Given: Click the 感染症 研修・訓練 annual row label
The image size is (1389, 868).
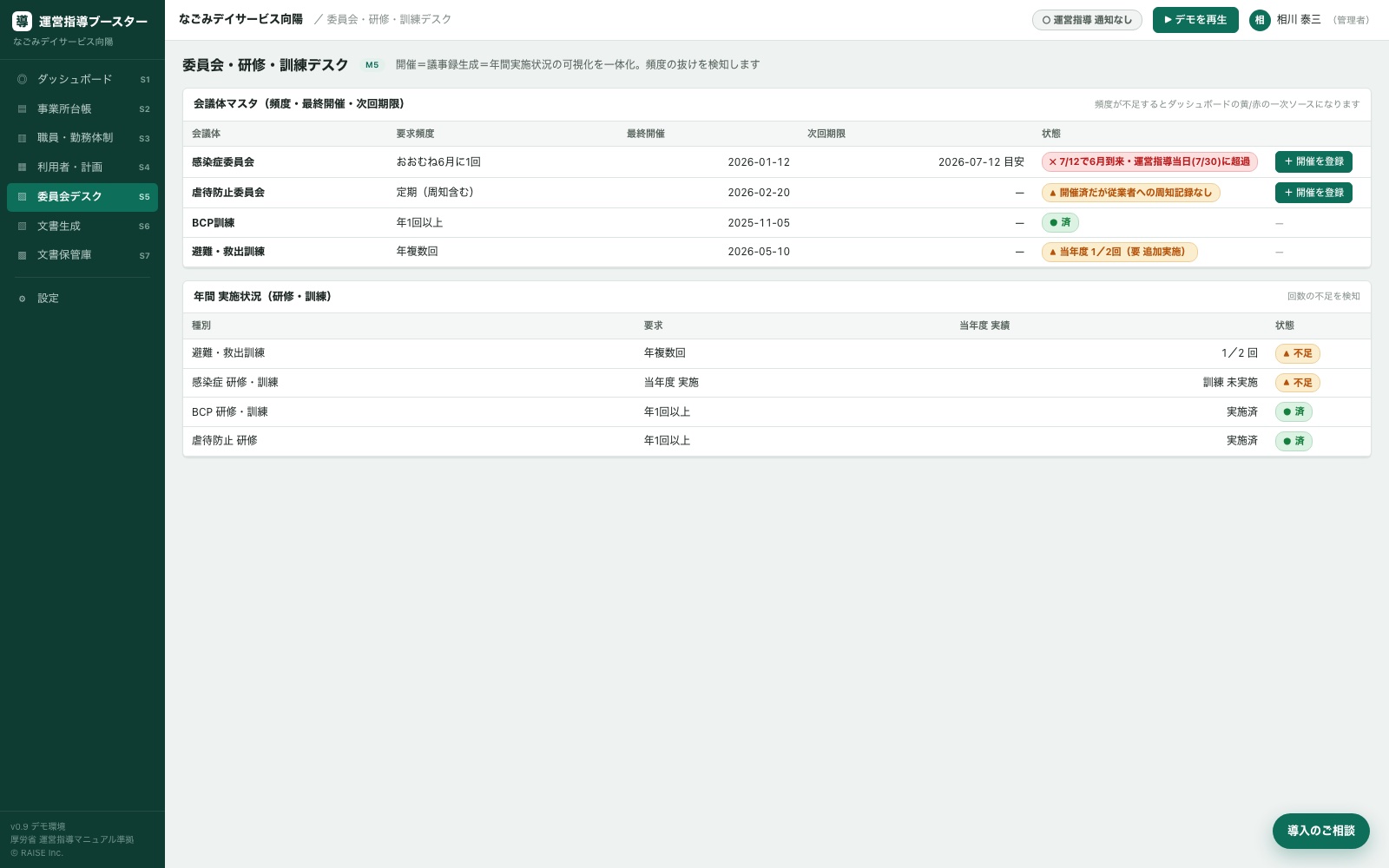Looking at the screenshot, I should pyautogui.click(x=235, y=383).
